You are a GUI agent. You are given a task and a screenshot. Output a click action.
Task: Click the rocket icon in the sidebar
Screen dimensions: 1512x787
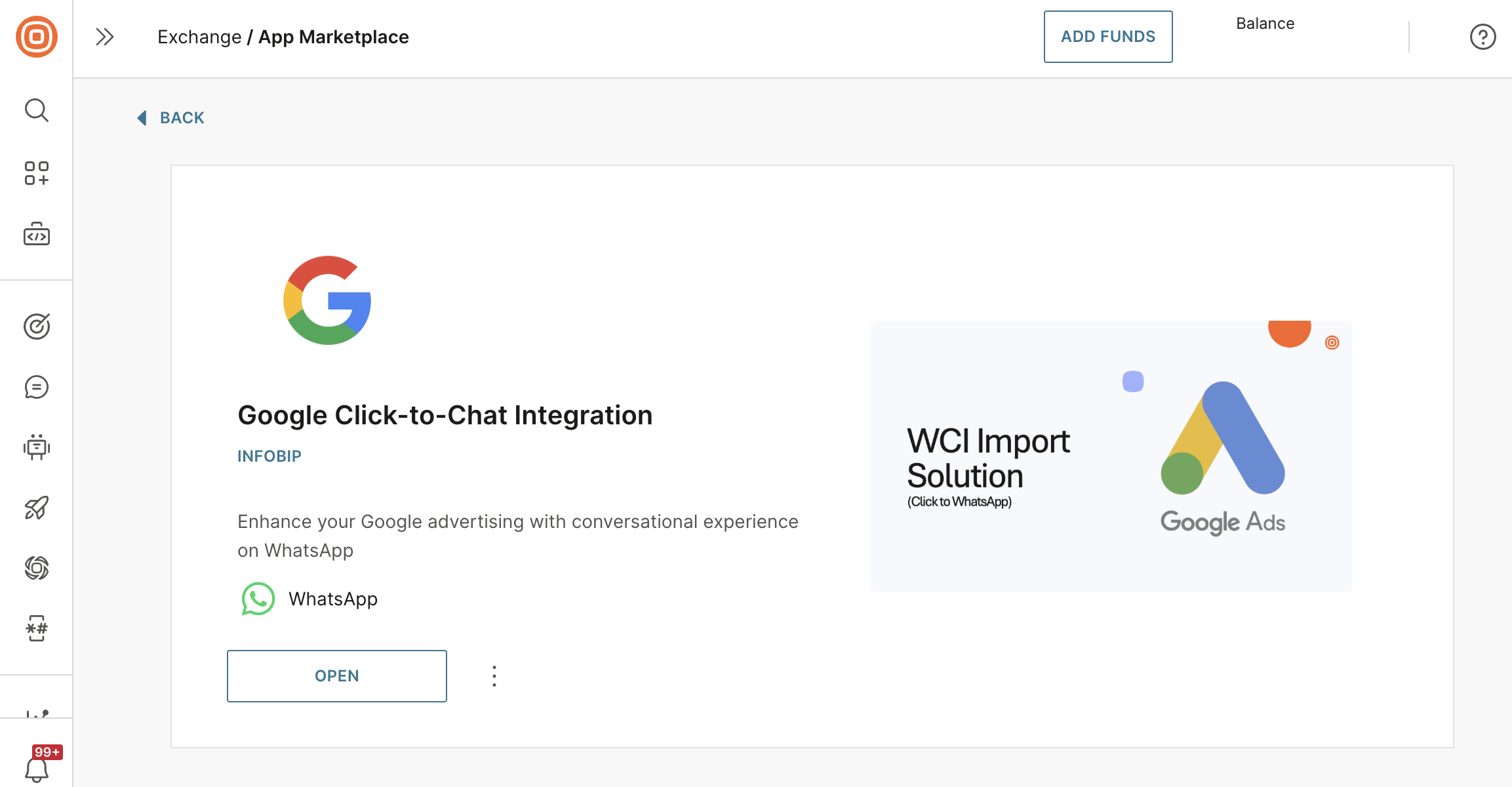pyautogui.click(x=37, y=508)
